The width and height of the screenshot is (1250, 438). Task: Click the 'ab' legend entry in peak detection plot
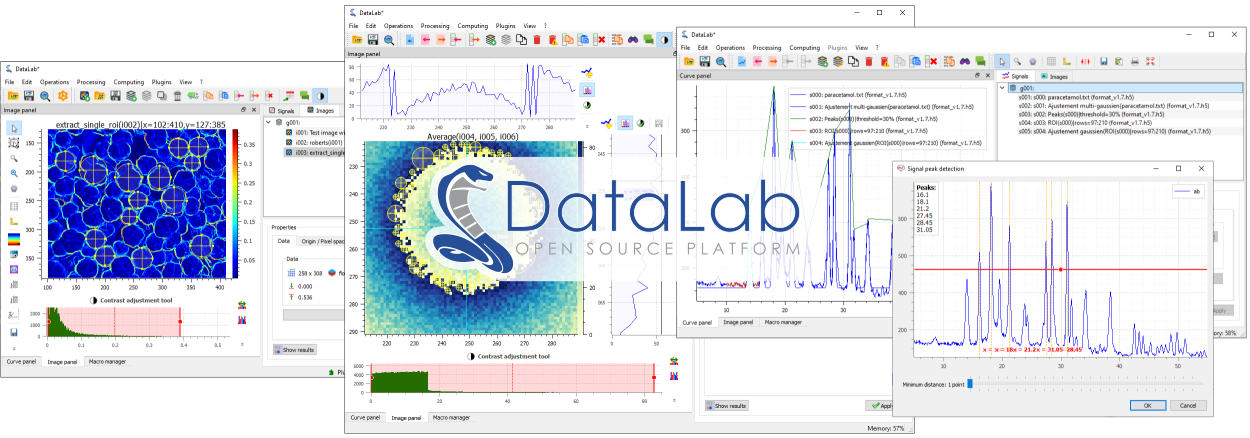click(x=1186, y=189)
